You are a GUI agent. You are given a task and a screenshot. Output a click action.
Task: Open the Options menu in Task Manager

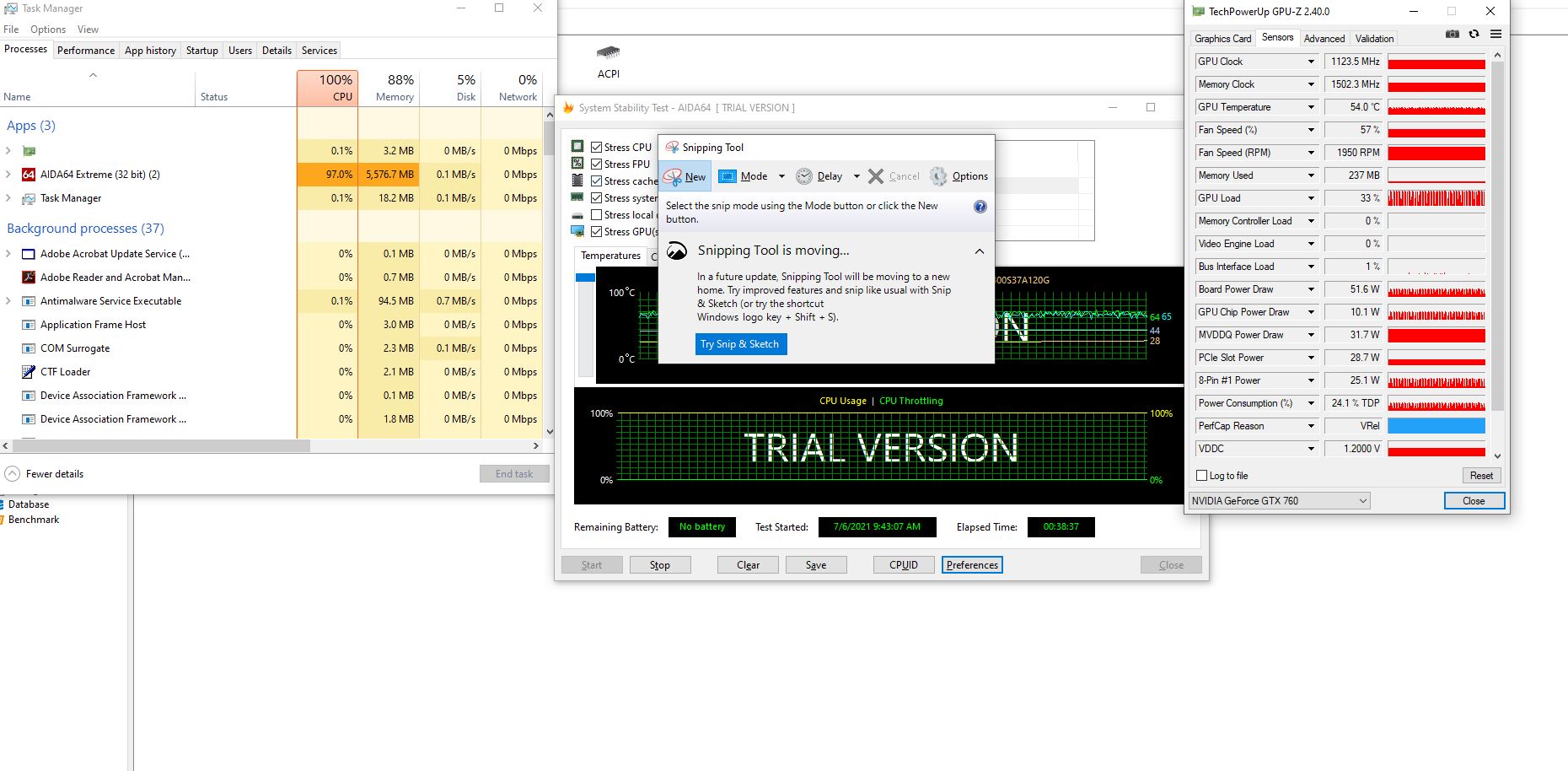(x=48, y=30)
